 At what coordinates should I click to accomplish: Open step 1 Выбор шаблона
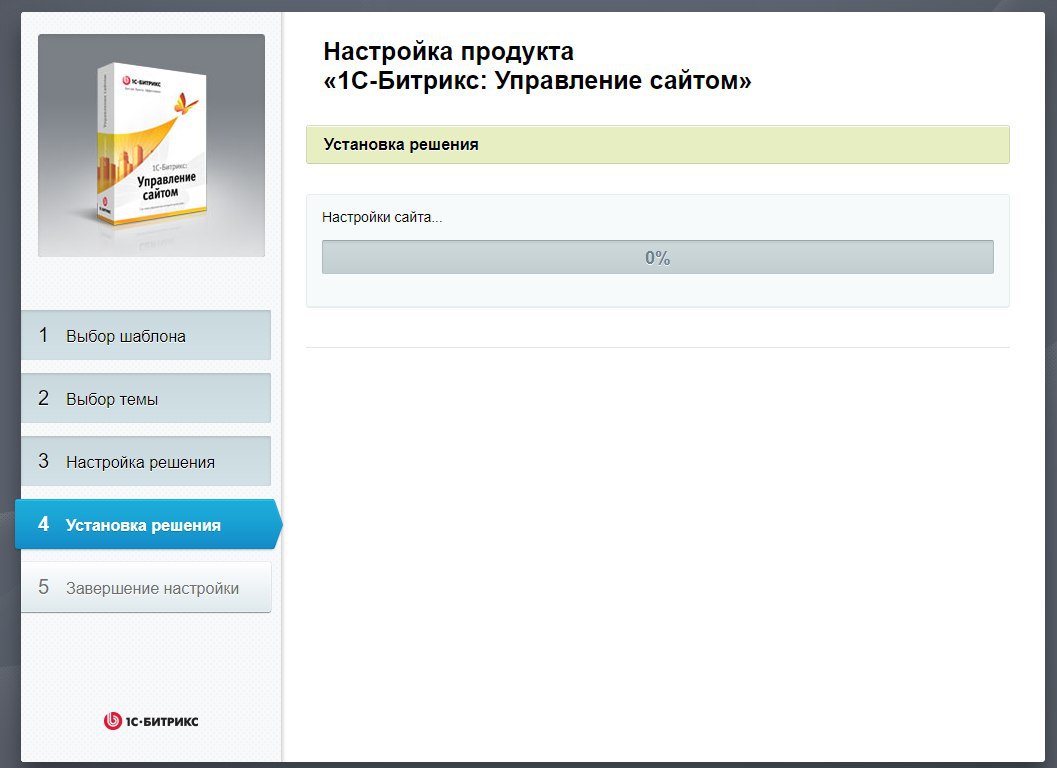coord(146,335)
